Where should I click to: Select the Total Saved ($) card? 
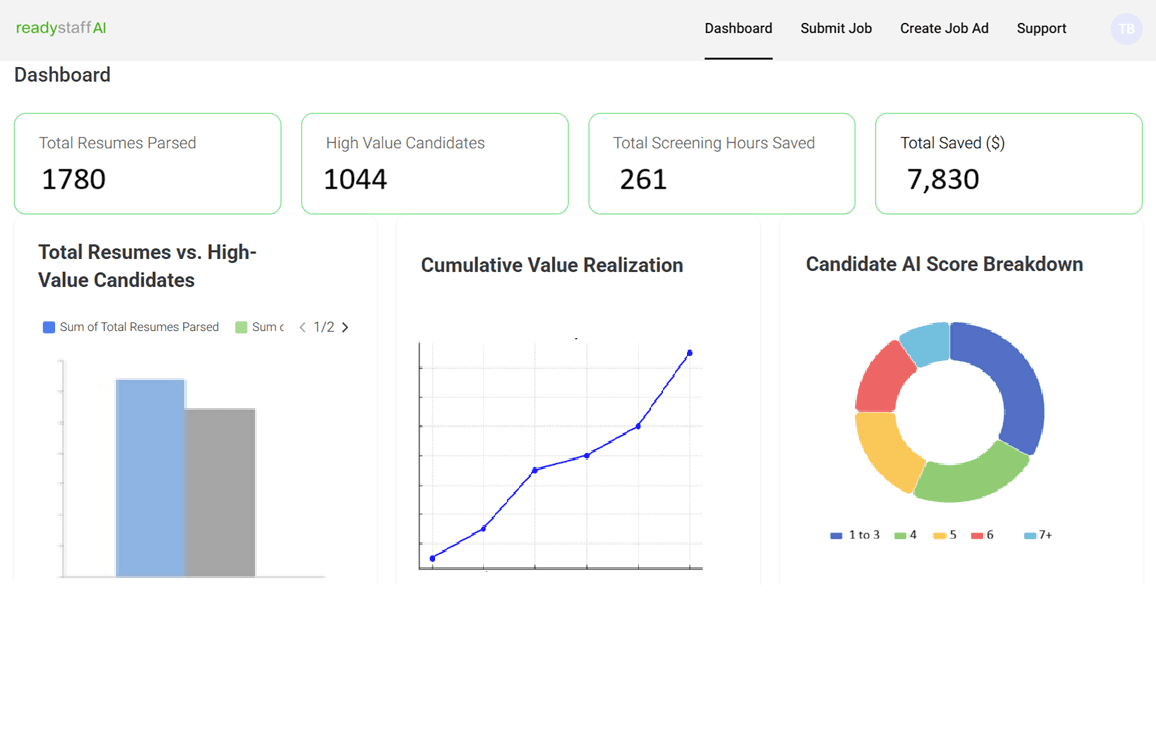pyautogui.click(x=1009, y=164)
